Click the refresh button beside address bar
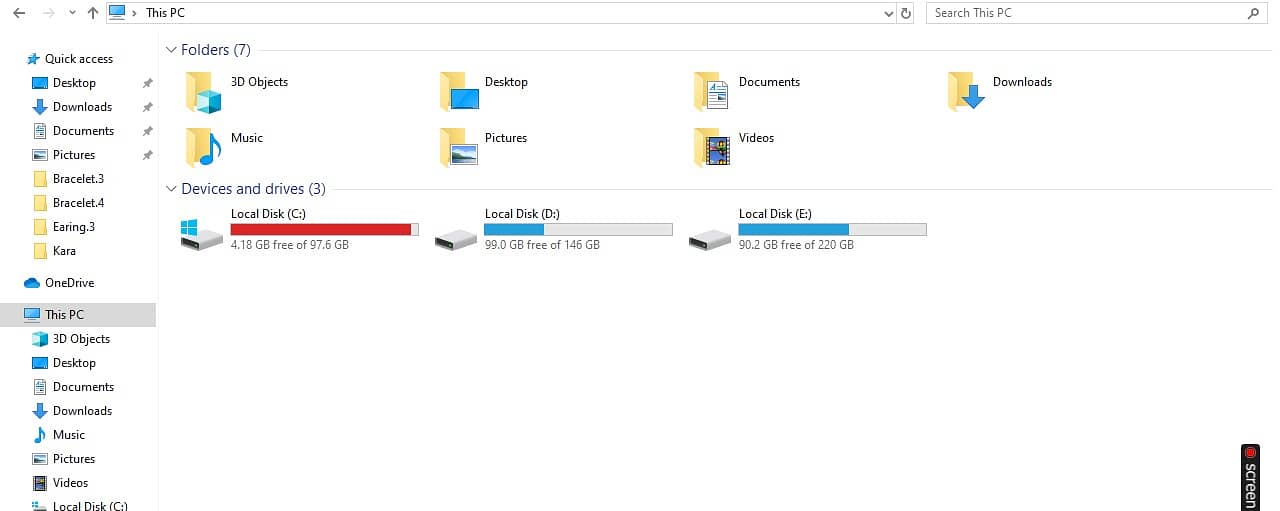 (906, 13)
